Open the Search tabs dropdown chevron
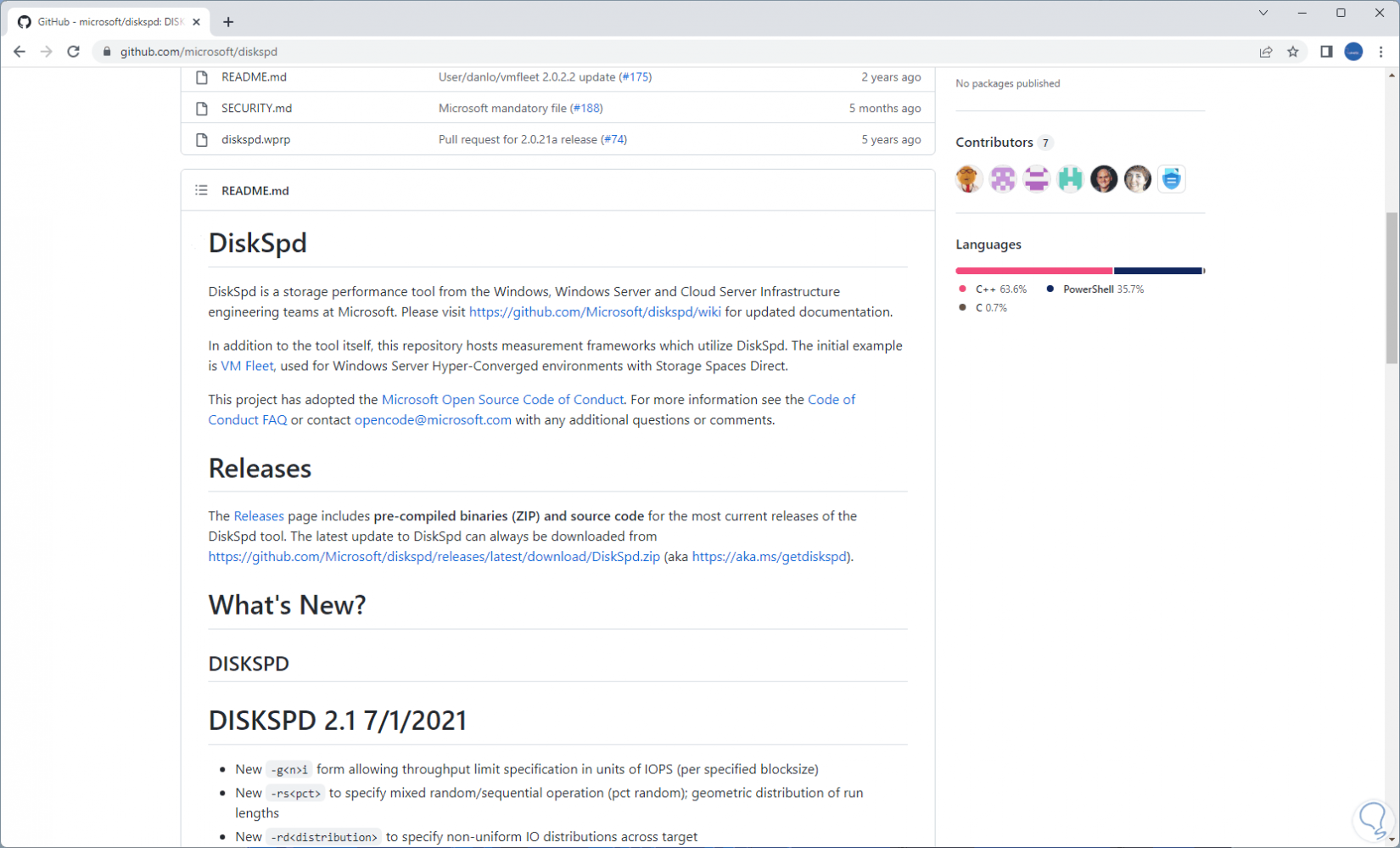The height and width of the screenshot is (848, 1400). [x=1263, y=13]
